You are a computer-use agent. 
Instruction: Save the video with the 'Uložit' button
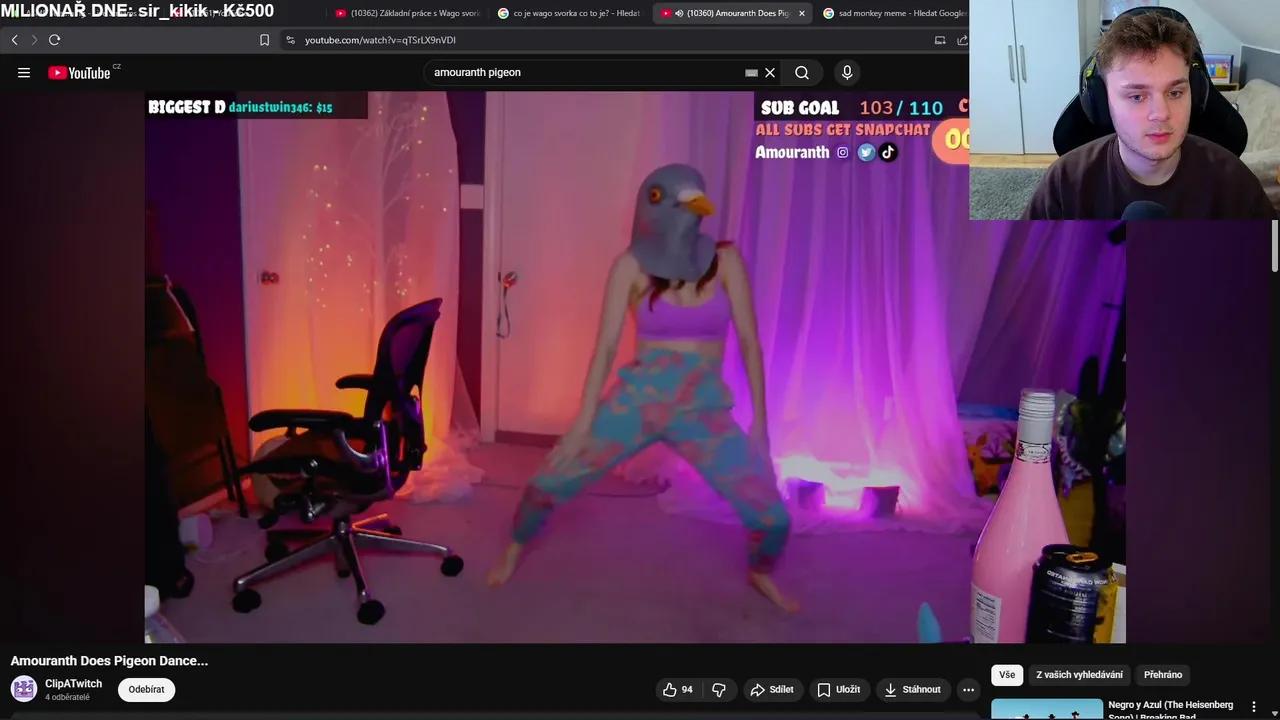coord(838,689)
